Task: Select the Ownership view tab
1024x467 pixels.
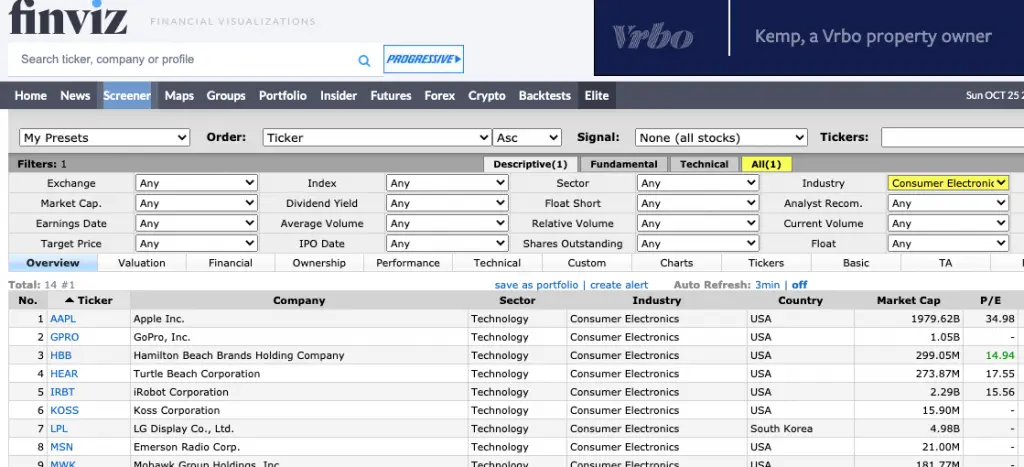Action: point(319,263)
